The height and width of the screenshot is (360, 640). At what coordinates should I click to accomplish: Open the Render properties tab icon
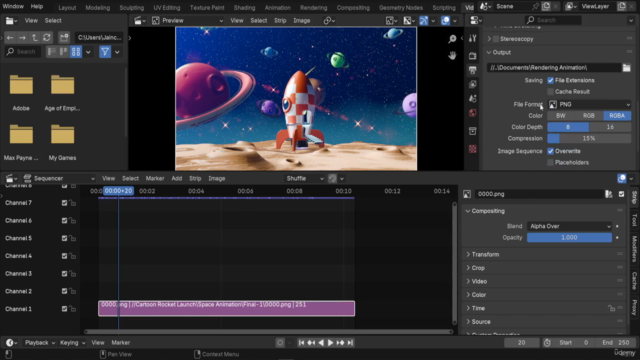(x=473, y=55)
